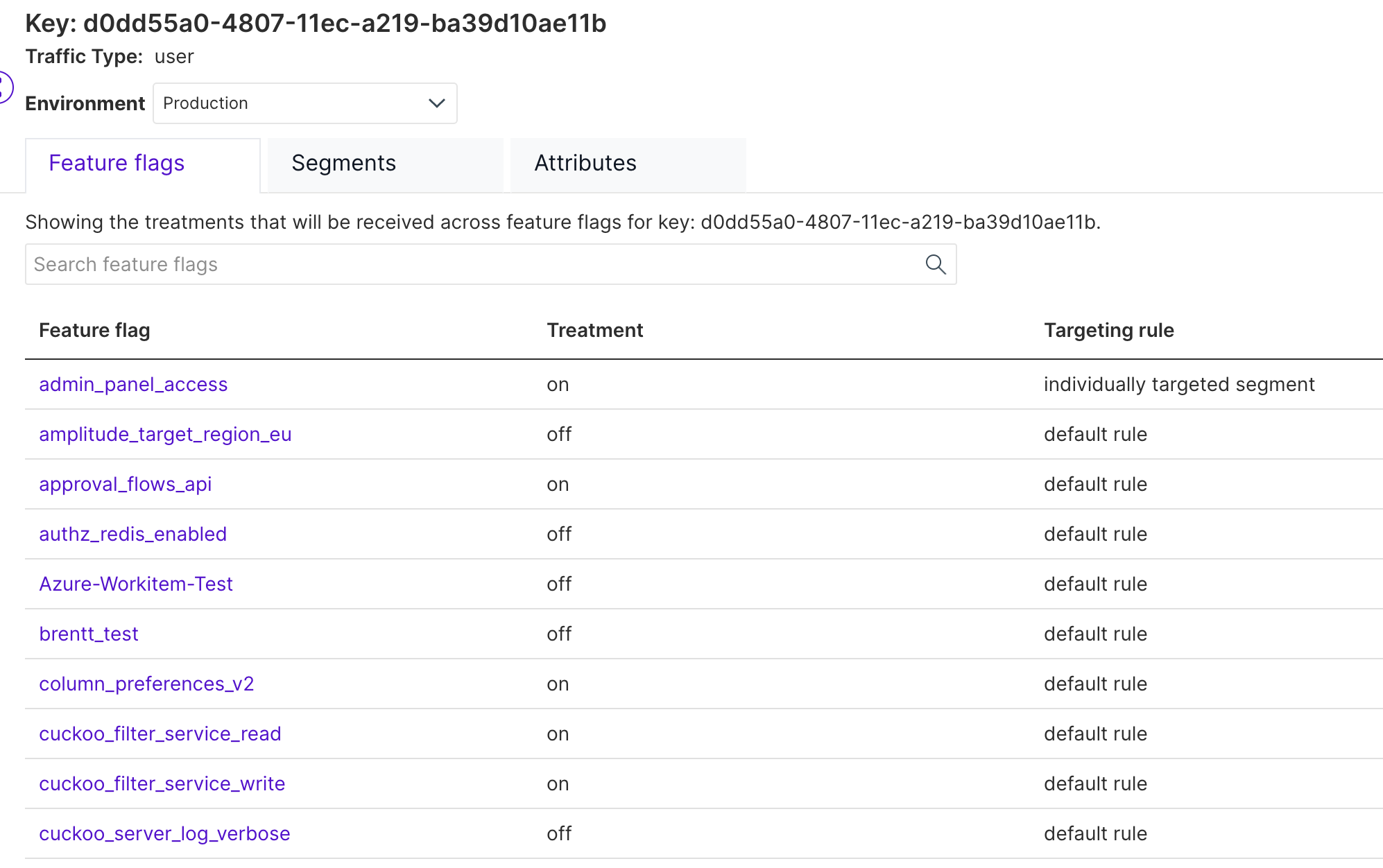The height and width of the screenshot is (868, 1383).
Task: Click the Treatment column header
Action: pos(594,330)
